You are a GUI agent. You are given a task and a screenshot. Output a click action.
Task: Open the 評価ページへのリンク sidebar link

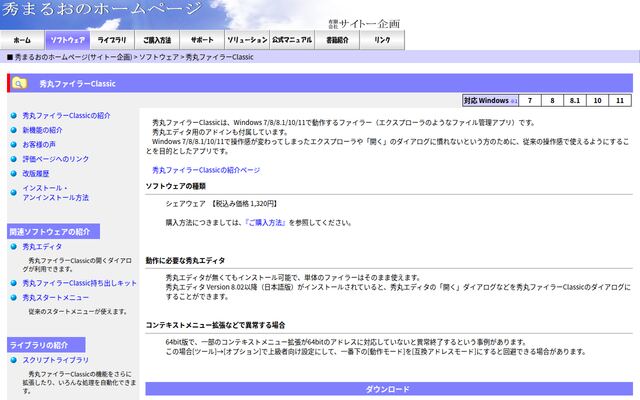click(56, 159)
